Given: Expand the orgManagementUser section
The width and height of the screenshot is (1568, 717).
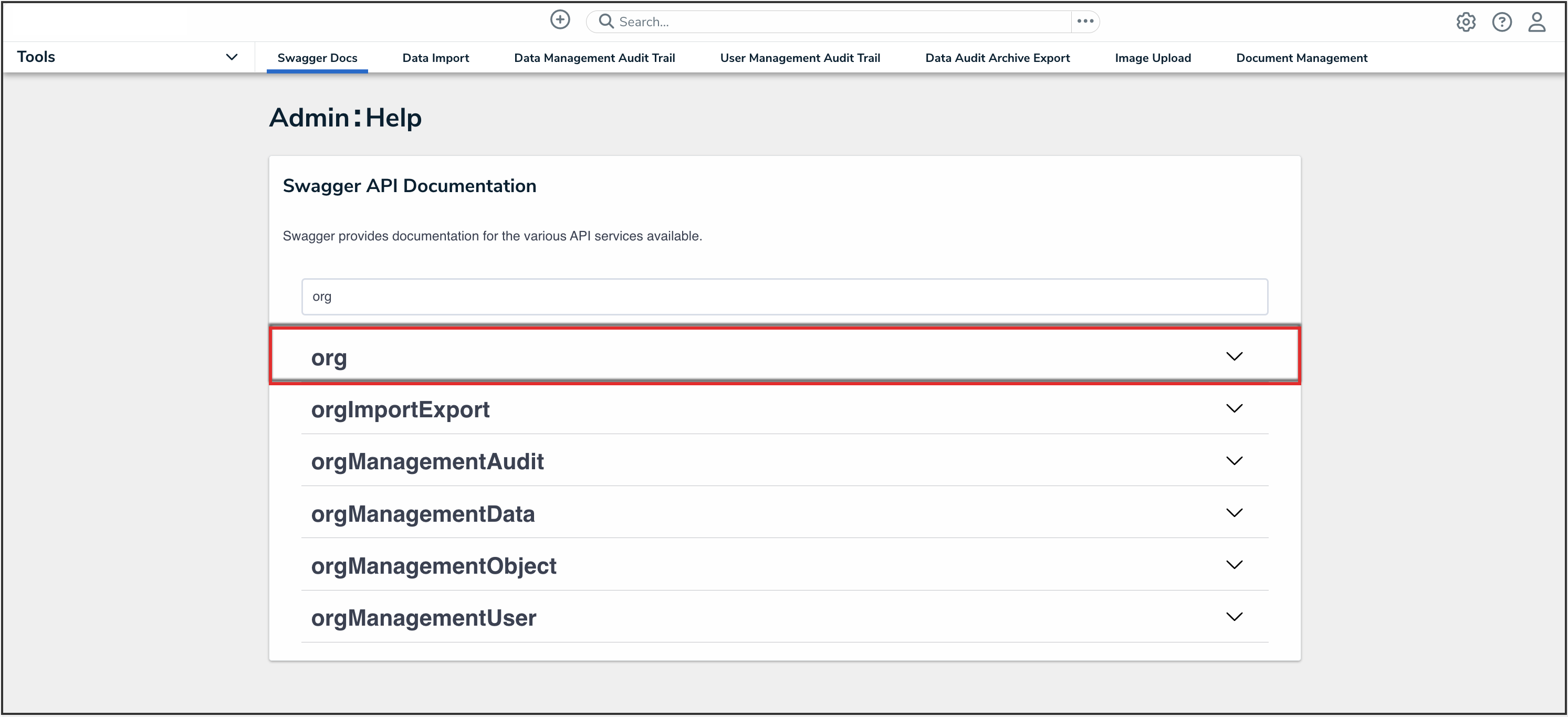Looking at the screenshot, I should pyautogui.click(x=1235, y=617).
